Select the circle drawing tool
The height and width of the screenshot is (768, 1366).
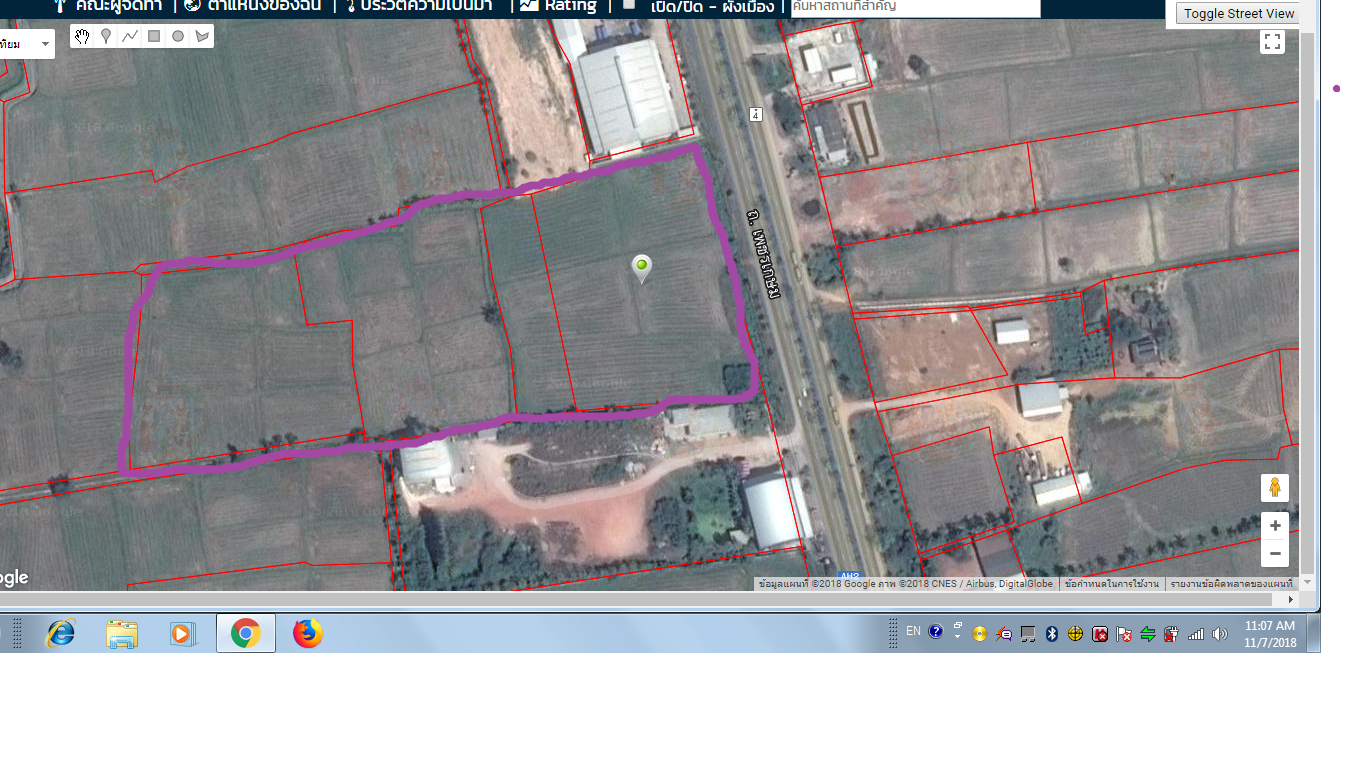click(178, 36)
